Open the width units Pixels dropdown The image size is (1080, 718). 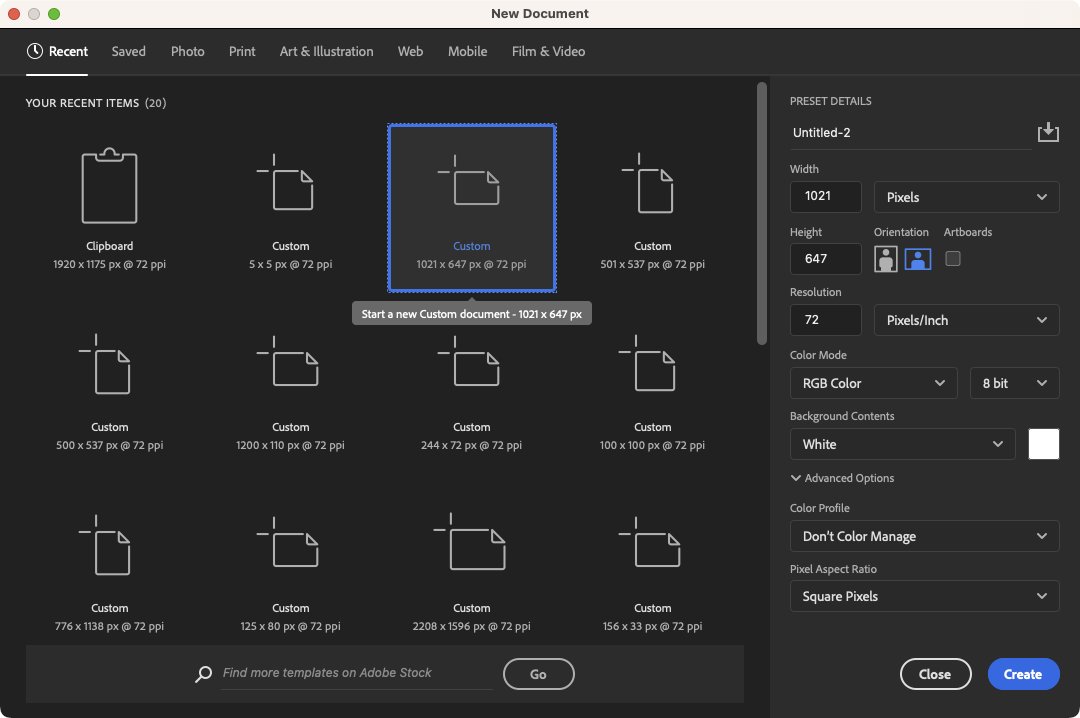966,197
